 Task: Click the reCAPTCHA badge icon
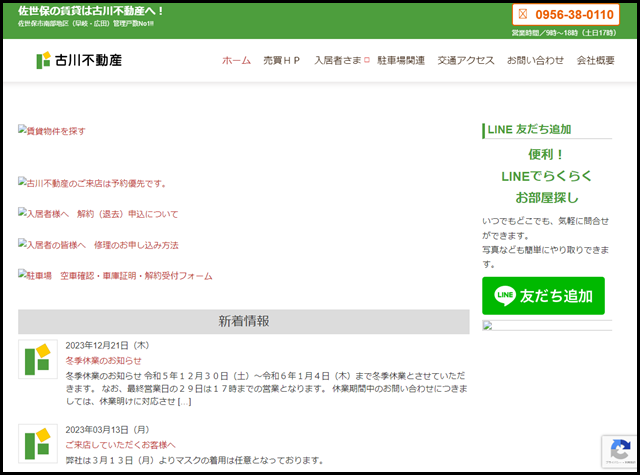pyautogui.click(x=620, y=451)
